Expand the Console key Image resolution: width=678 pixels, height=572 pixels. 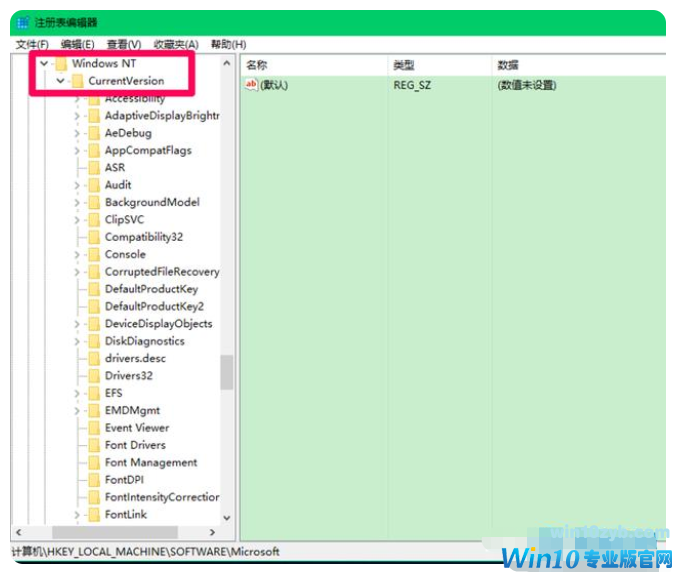coord(77,255)
